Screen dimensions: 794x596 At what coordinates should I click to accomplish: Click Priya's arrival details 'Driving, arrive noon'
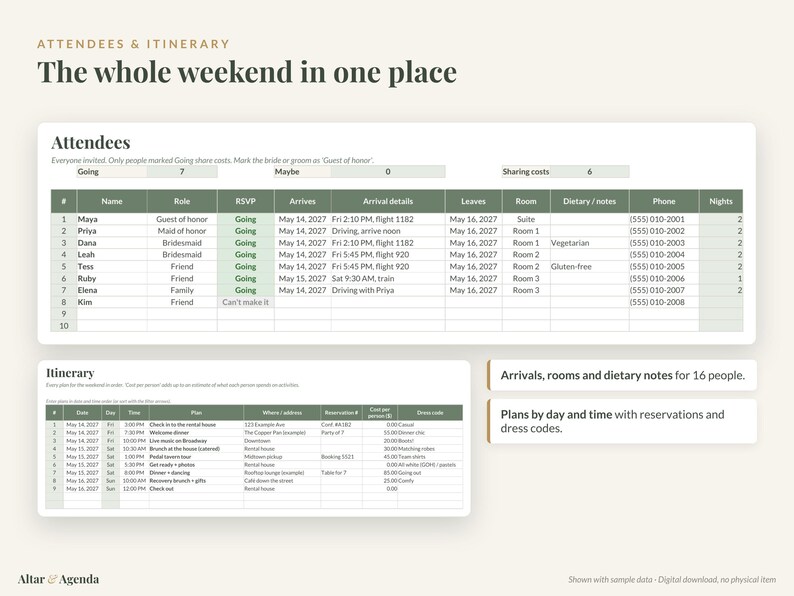coord(388,231)
